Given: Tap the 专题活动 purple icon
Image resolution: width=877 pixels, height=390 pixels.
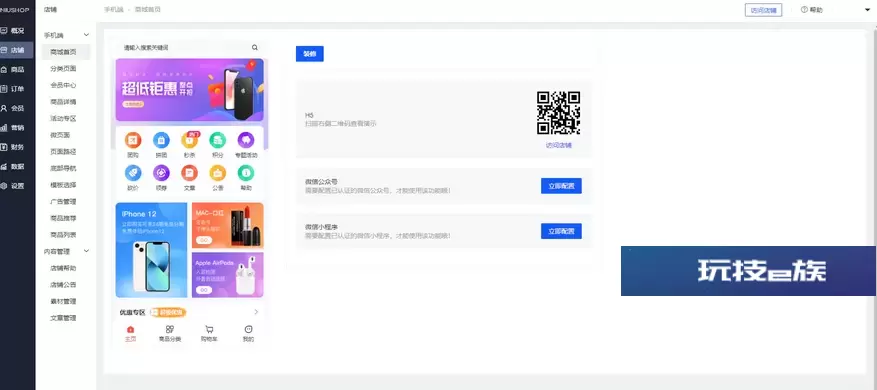Looking at the screenshot, I should pyautogui.click(x=246, y=140).
